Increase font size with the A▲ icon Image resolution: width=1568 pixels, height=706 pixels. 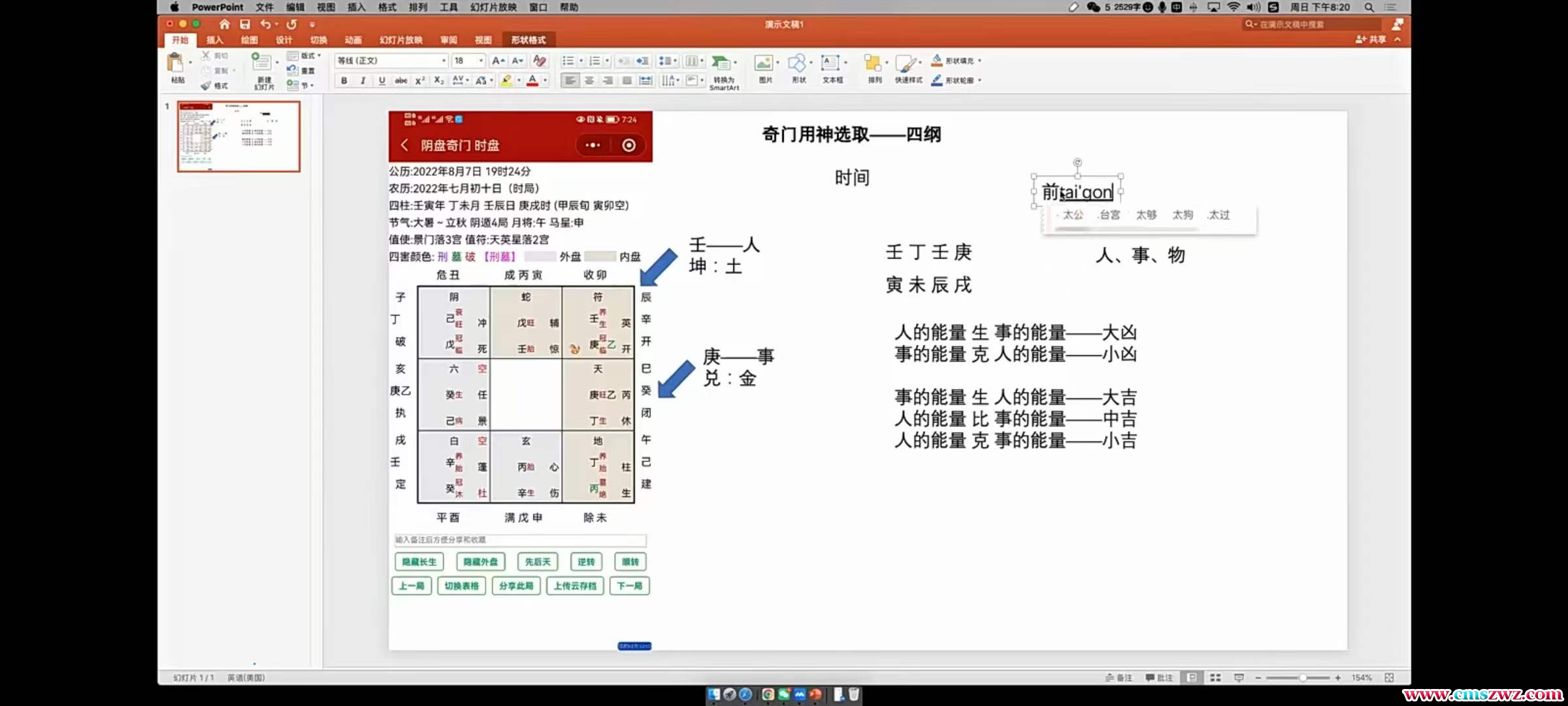[x=498, y=60]
